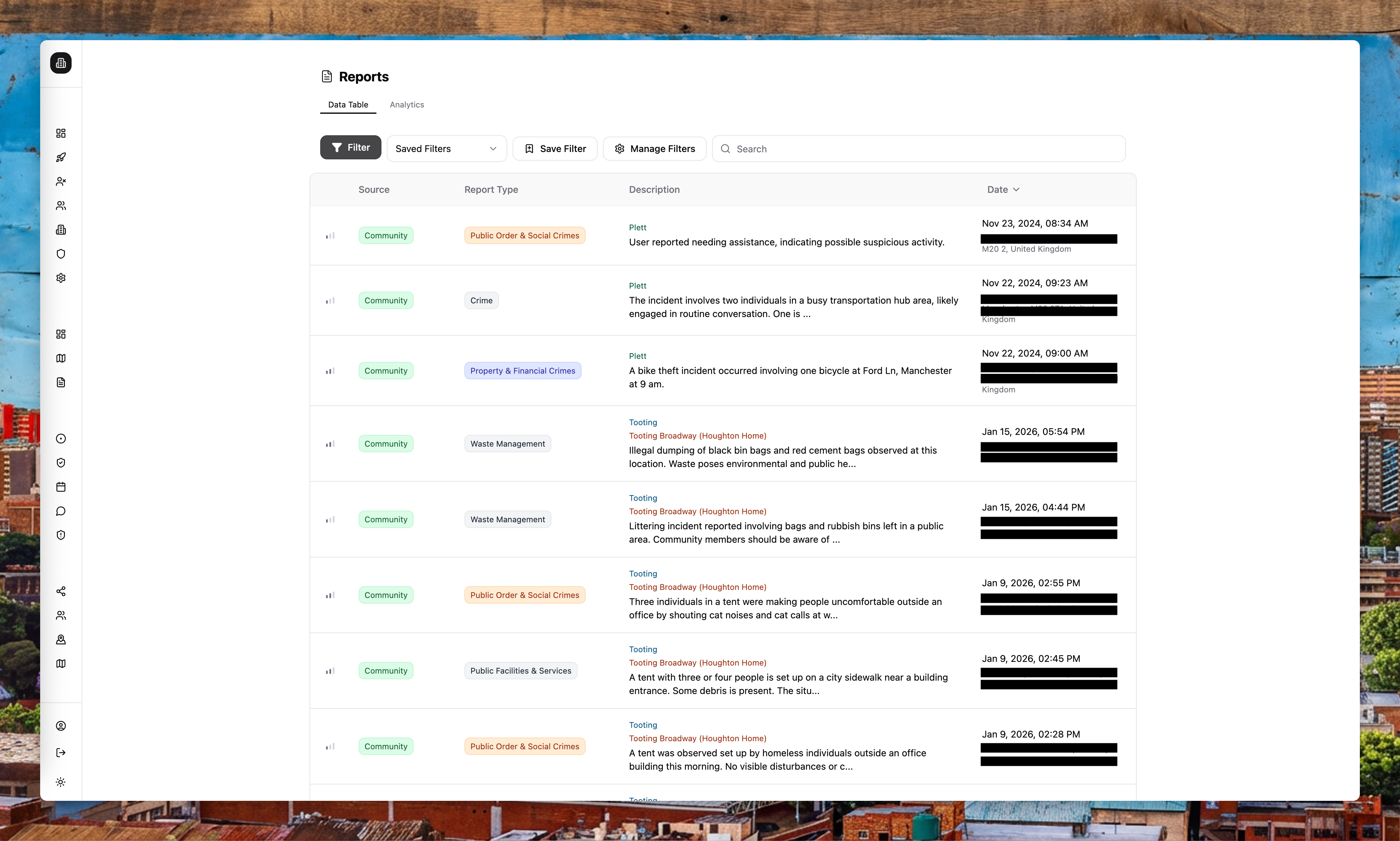Click the shield checkmark icon in sidebar

61,462
